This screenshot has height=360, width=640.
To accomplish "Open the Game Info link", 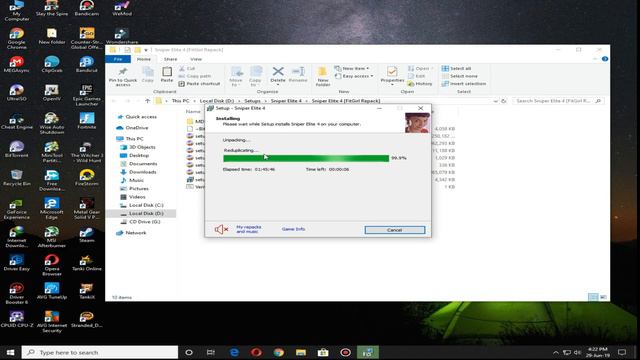I will click(293, 229).
